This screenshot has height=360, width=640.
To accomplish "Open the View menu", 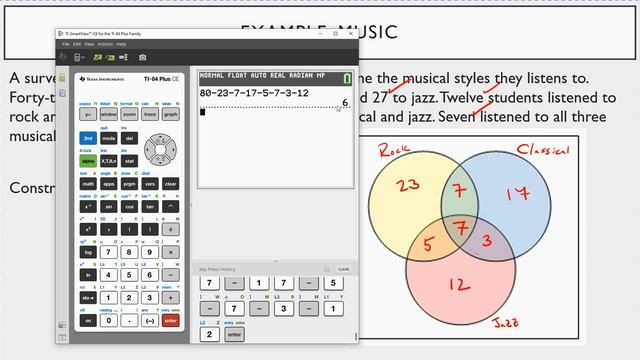I will (x=89, y=44).
